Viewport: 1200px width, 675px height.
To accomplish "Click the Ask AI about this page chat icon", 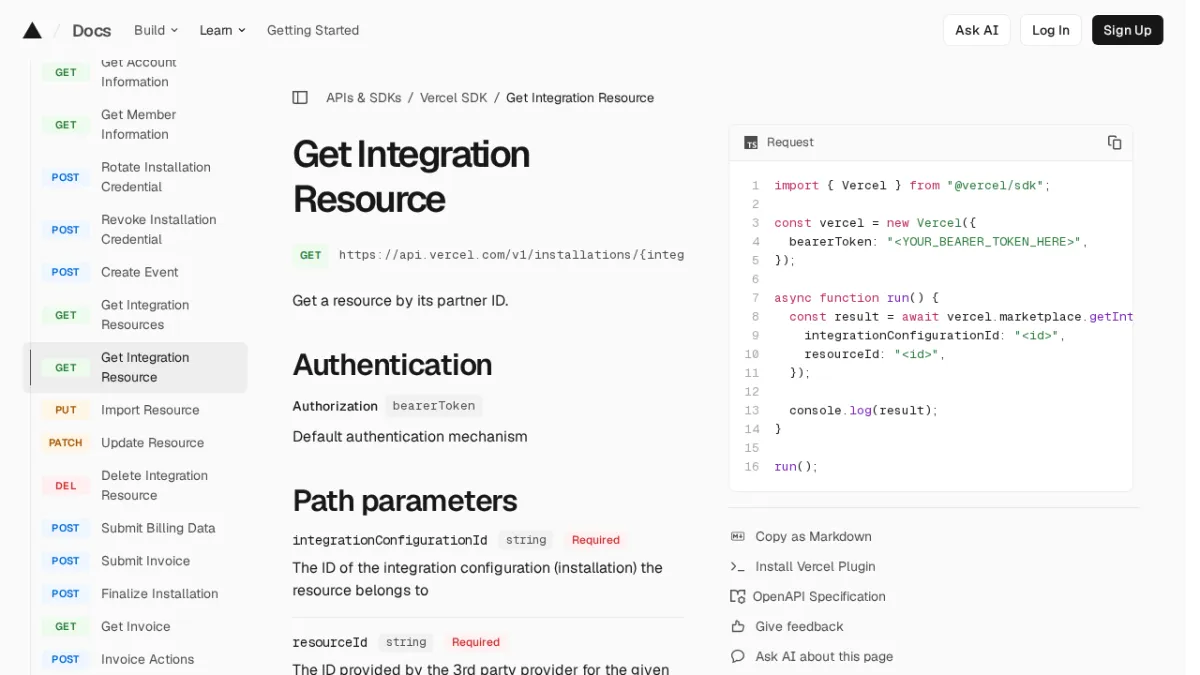I will click(x=738, y=657).
